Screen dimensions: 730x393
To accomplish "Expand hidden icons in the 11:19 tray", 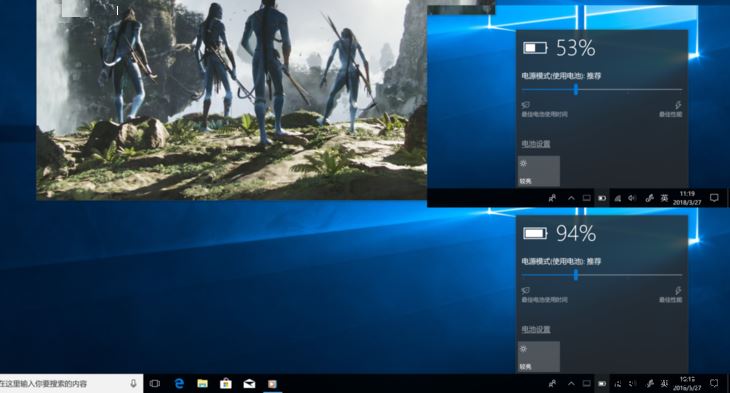I will coord(571,198).
